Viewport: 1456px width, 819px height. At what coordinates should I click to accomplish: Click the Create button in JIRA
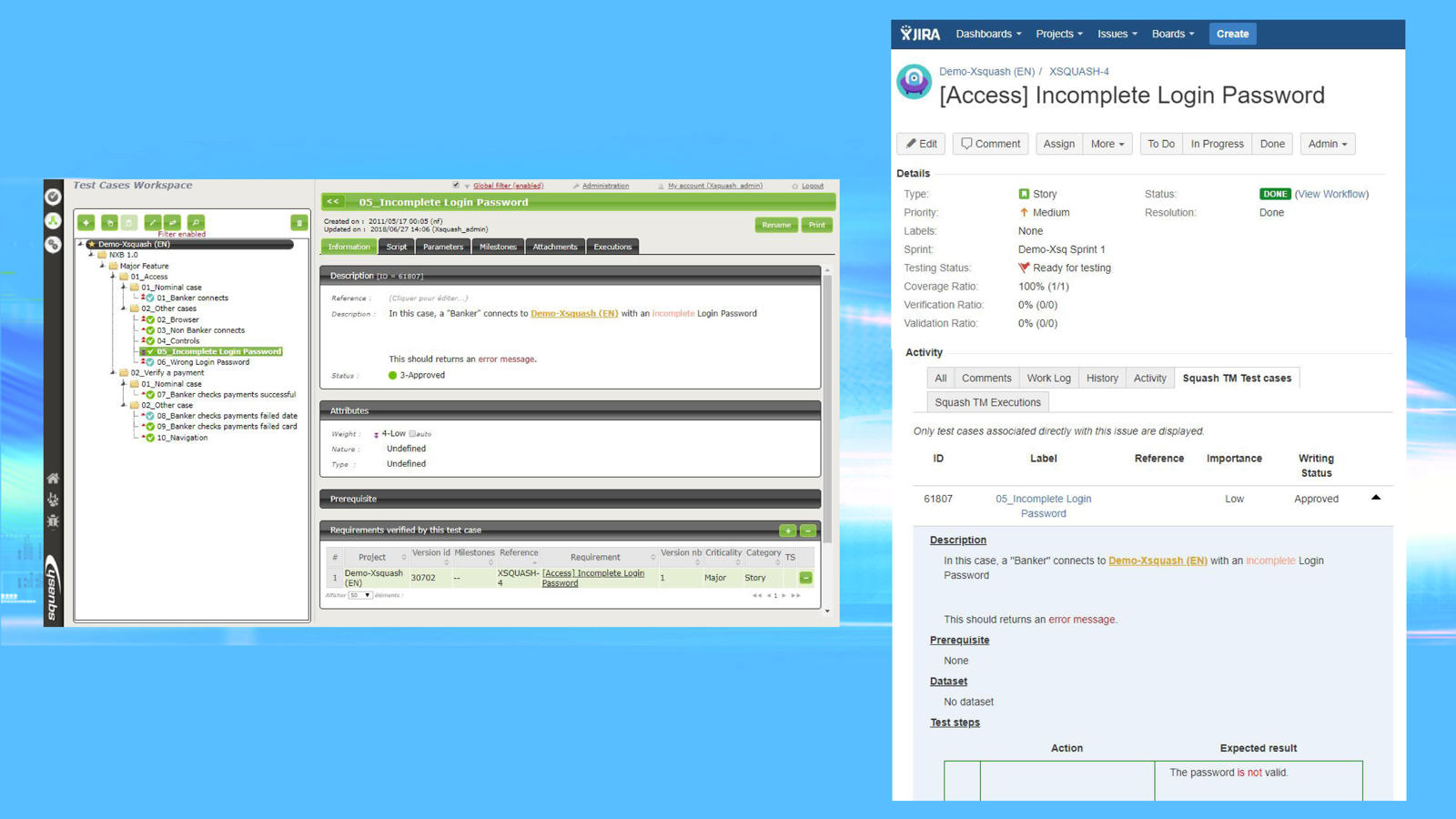1233,34
